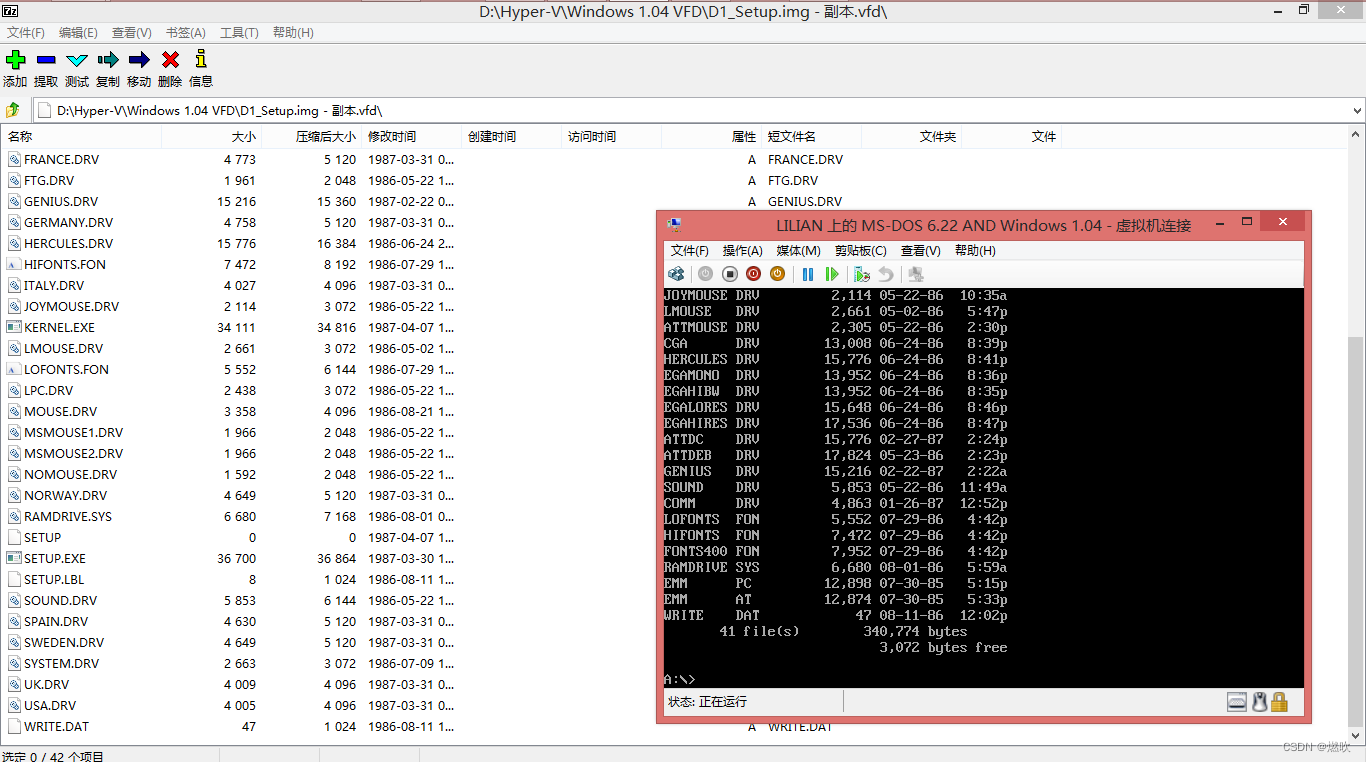Click the green Add (添加) plus icon
This screenshot has width=1366, height=762.
point(15,60)
